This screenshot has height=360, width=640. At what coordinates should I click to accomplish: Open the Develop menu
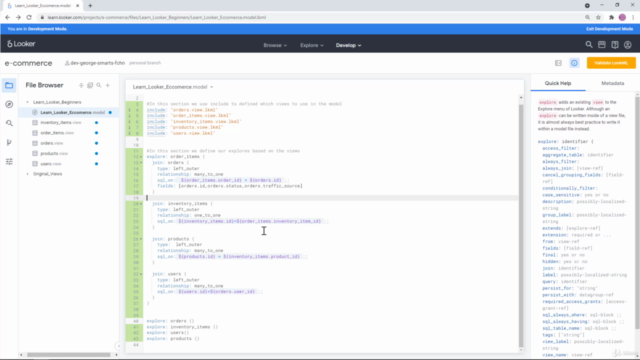click(349, 45)
